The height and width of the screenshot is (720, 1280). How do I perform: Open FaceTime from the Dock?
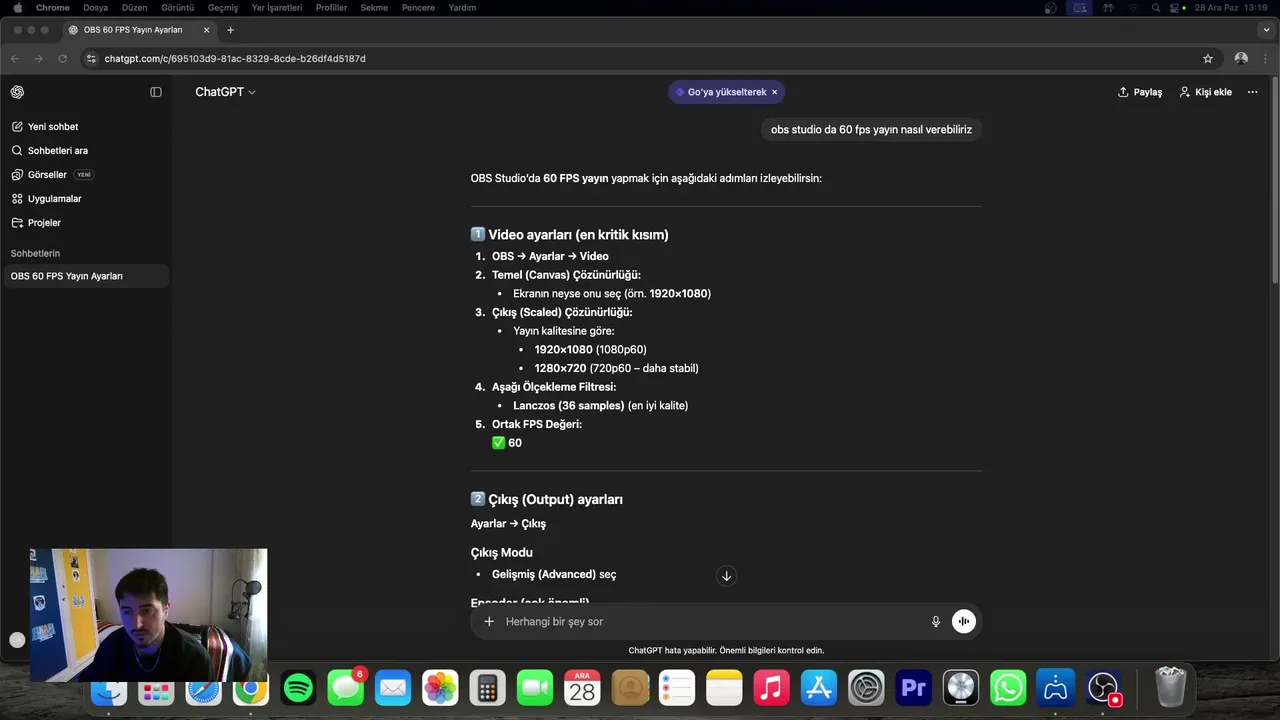535,688
